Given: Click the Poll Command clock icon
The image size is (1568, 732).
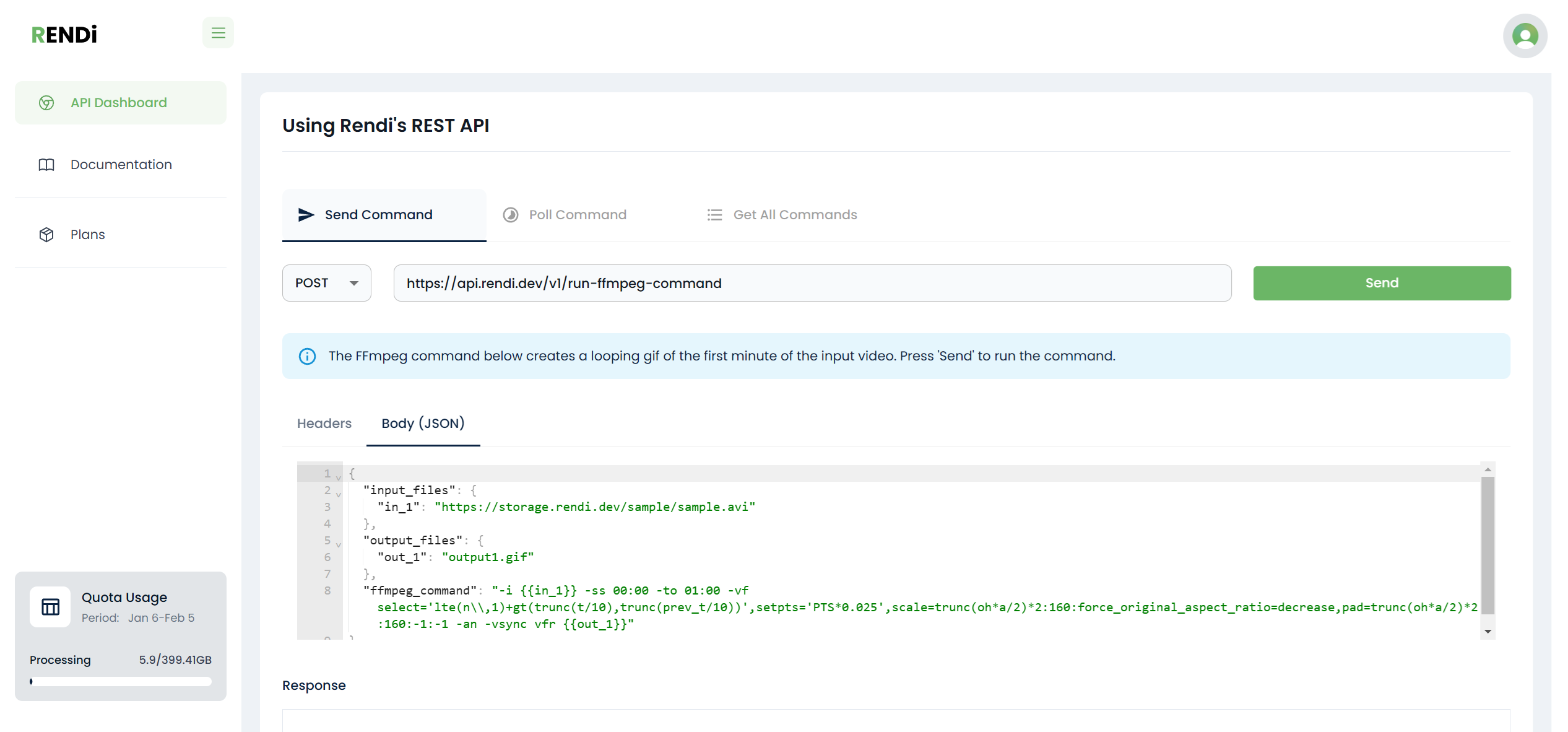Looking at the screenshot, I should coord(511,215).
